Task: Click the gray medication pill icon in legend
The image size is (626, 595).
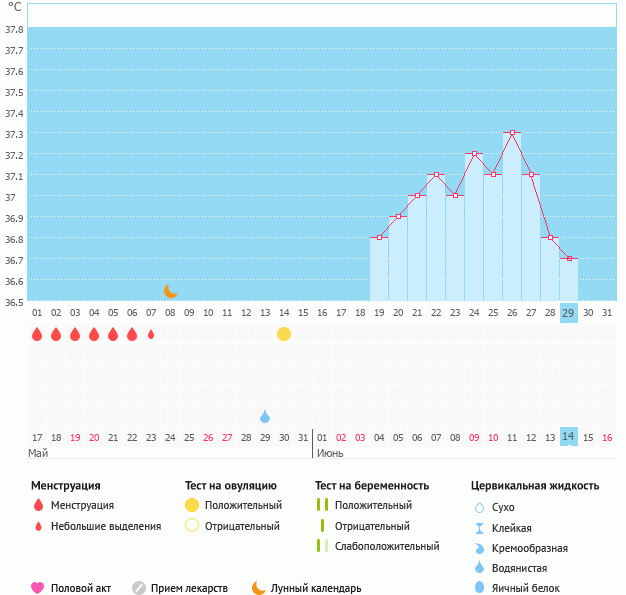Action: [x=139, y=588]
